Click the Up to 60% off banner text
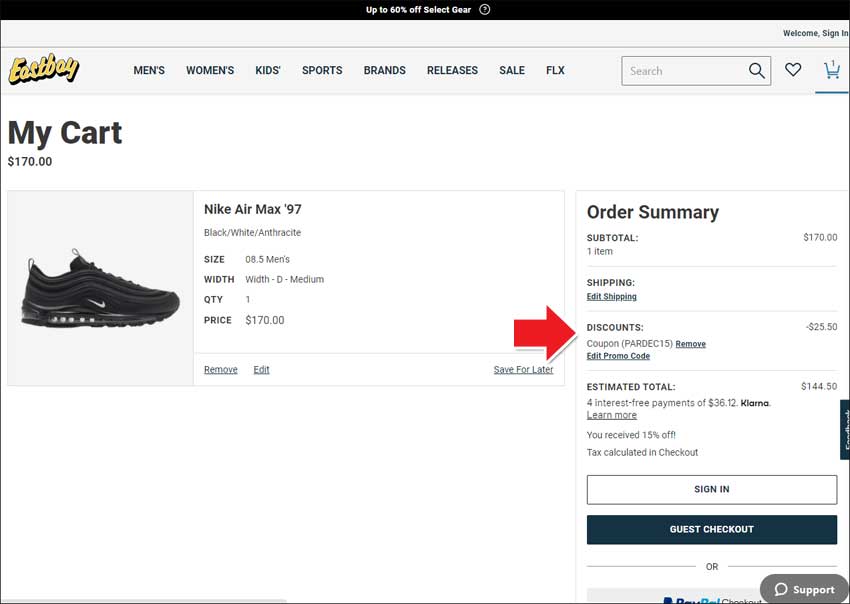The height and width of the screenshot is (604, 850). coord(418,10)
